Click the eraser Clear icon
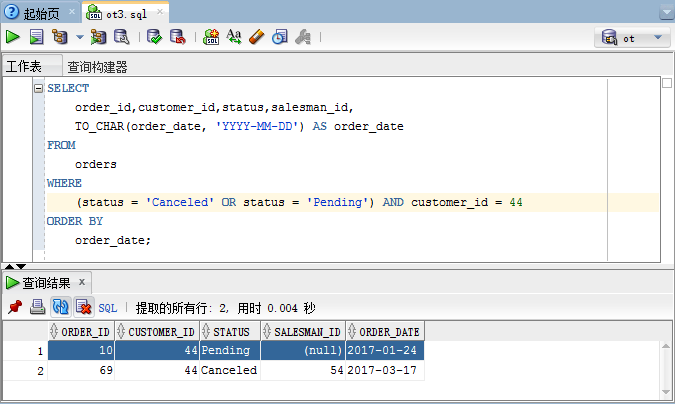Screen dimensions: 675x404 pyautogui.click(x=257, y=37)
